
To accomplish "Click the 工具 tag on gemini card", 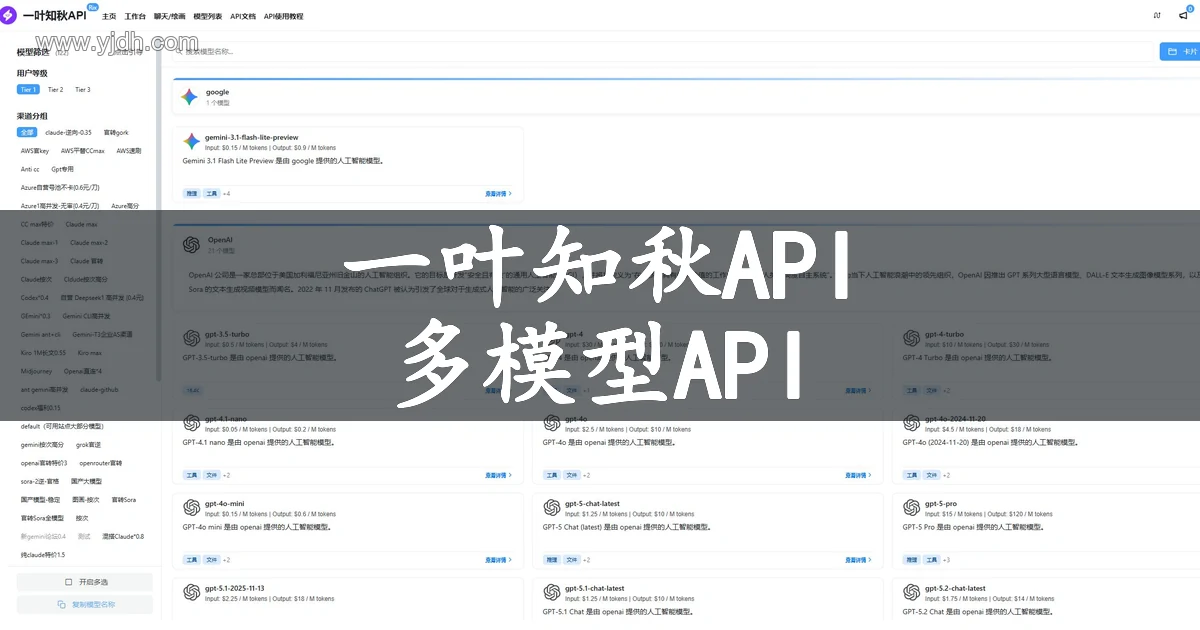I will 211,194.
